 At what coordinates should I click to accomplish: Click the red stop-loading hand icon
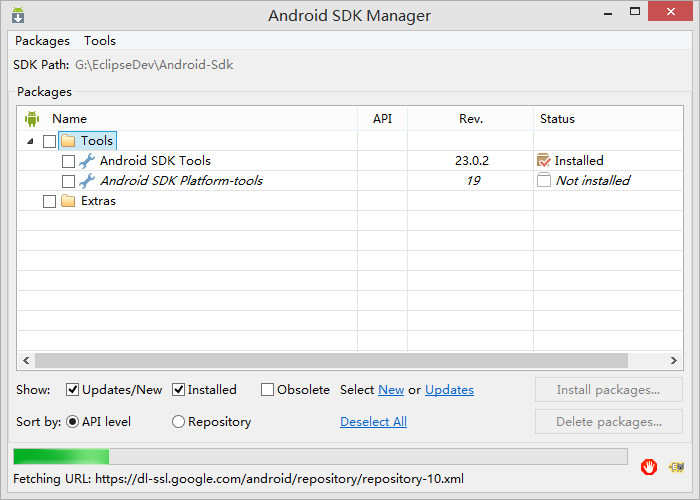[650, 466]
